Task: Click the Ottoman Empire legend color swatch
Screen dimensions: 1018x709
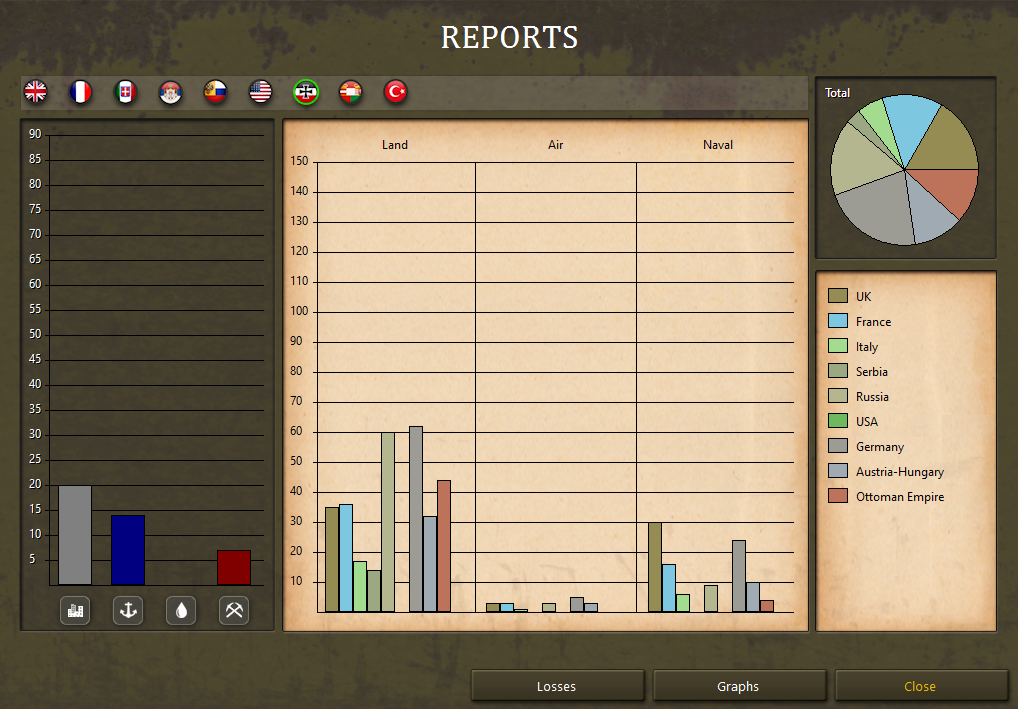Action: pos(838,496)
